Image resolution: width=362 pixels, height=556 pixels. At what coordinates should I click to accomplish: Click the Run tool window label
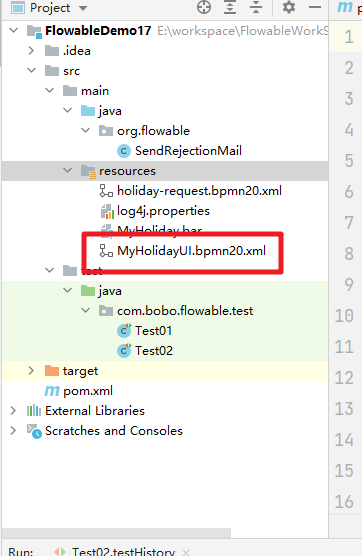click(21, 551)
